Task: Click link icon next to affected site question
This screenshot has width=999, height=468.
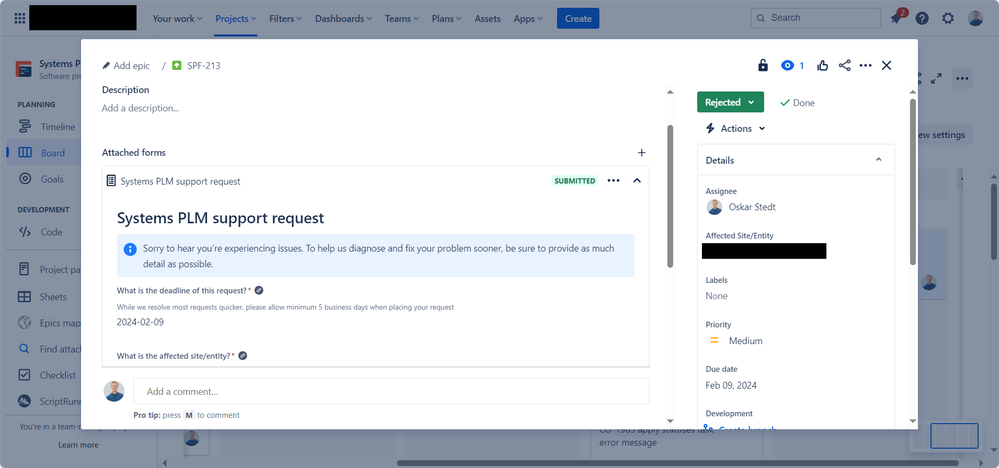Action: [243, 356]
